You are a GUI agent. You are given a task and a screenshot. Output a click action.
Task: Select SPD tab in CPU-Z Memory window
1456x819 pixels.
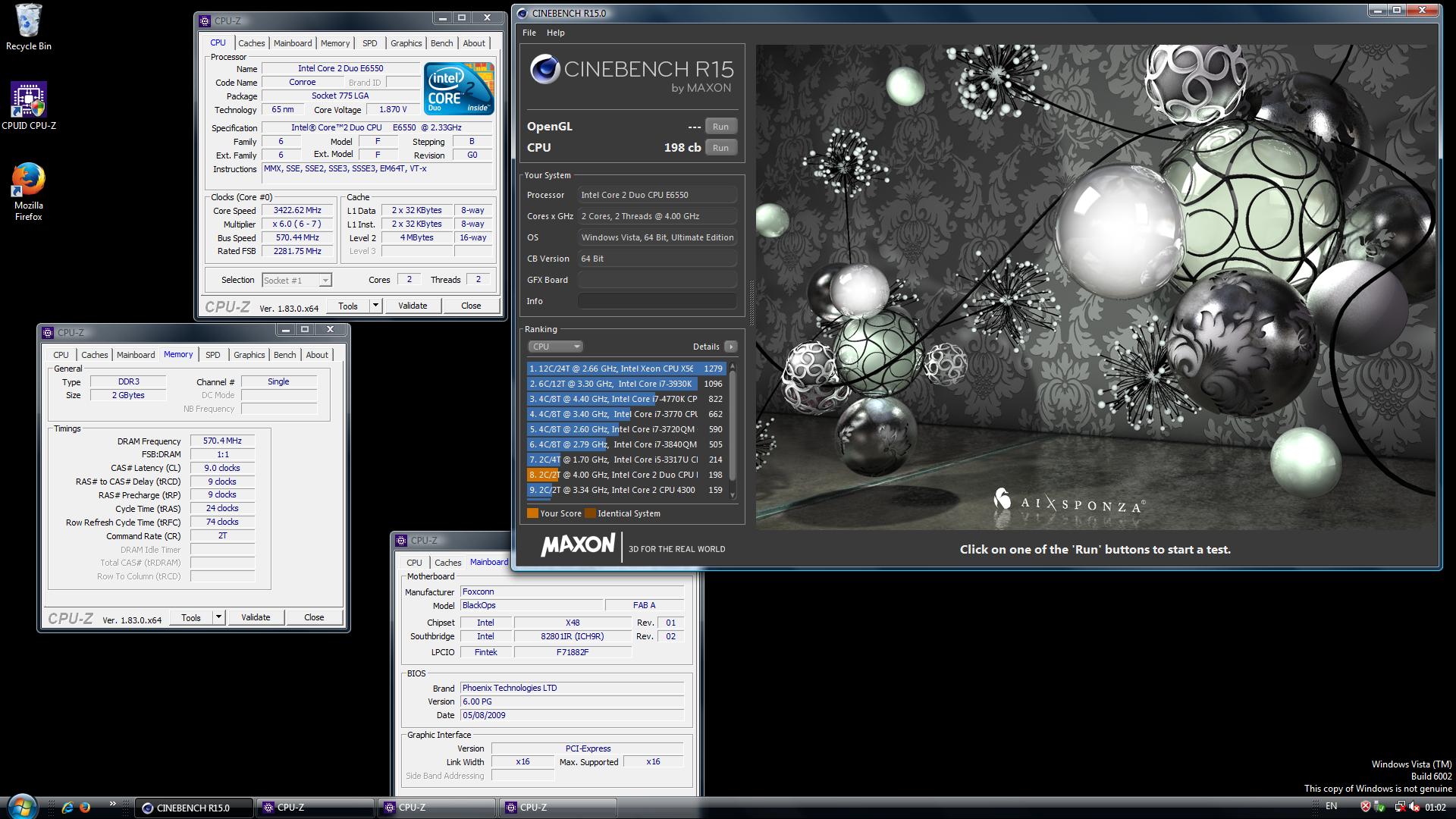(x=213, y=355)
